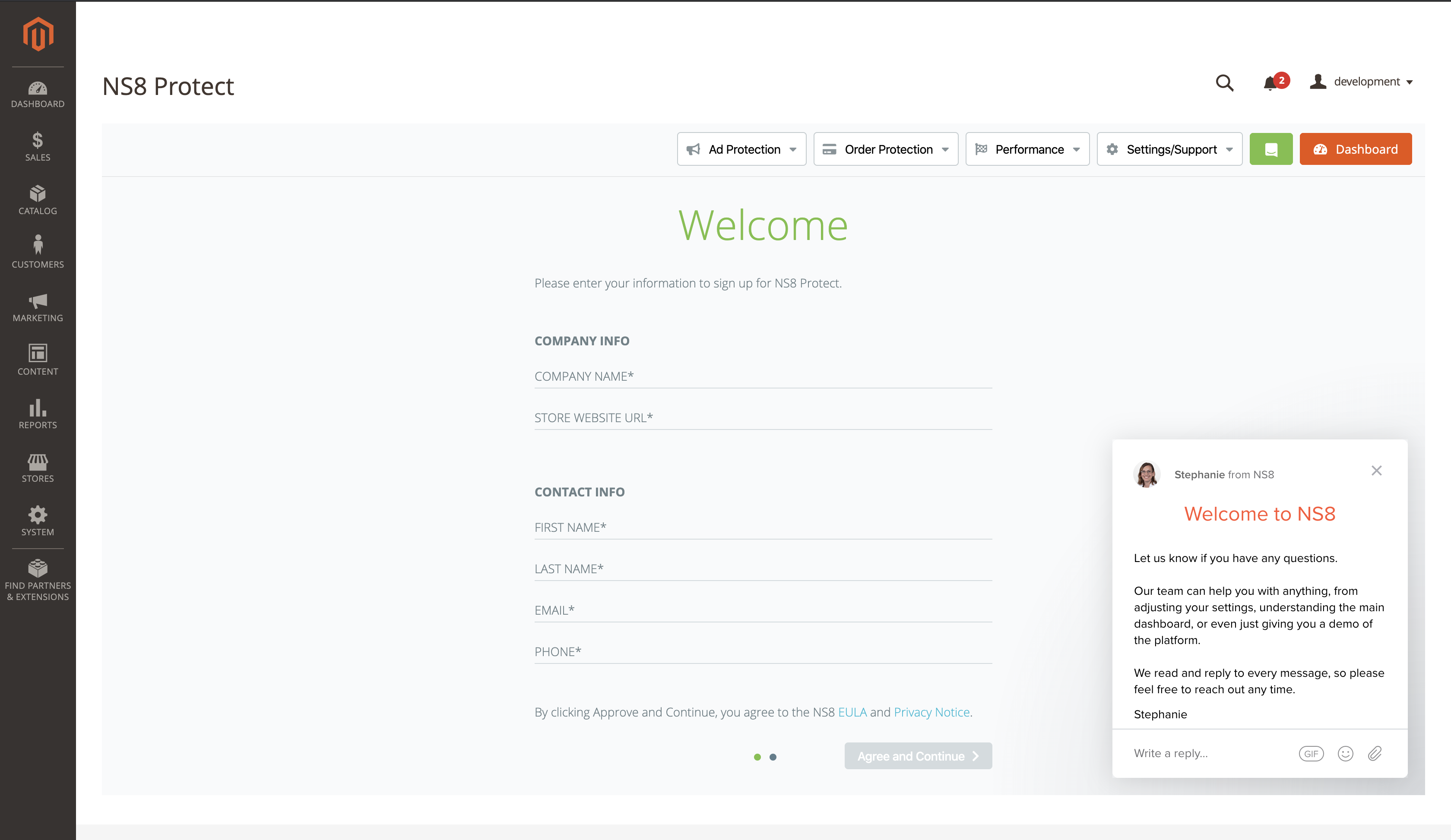Select the dark second-step dot

(x=773, y=757)
